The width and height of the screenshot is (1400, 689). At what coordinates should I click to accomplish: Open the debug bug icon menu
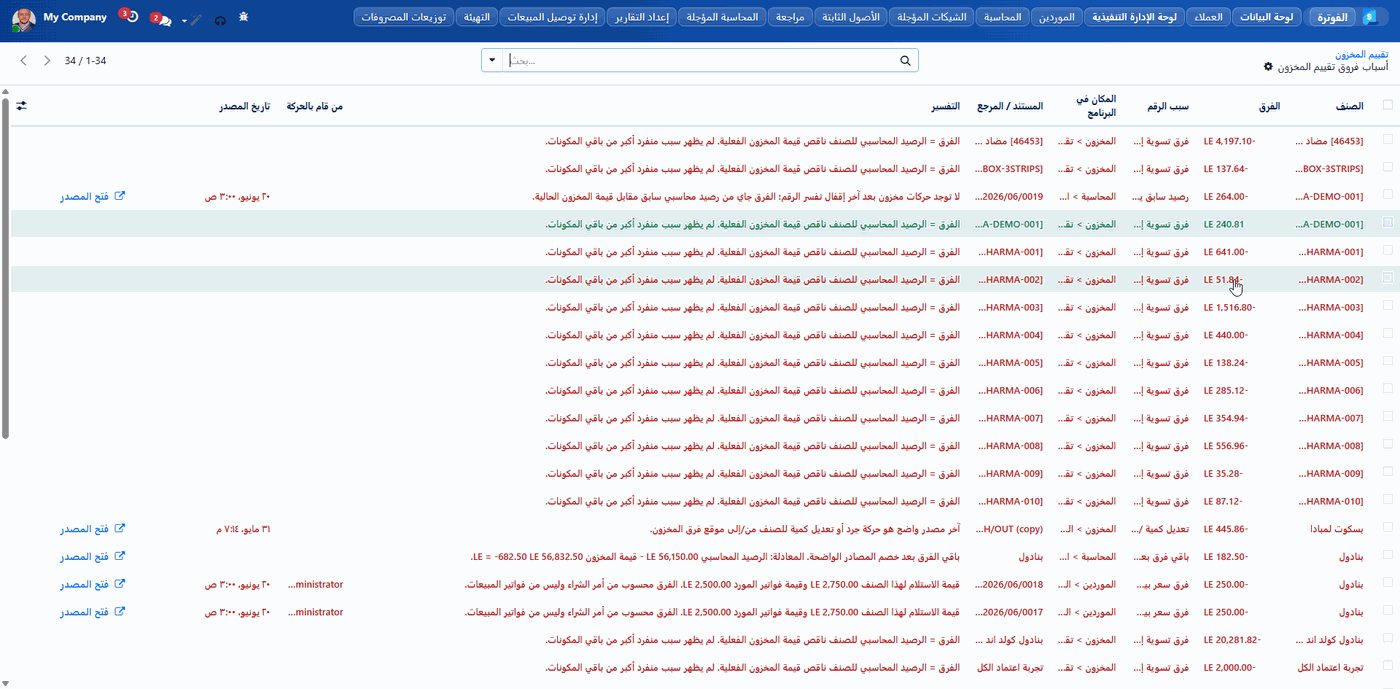pyautogui.click(x=244, y=19)
